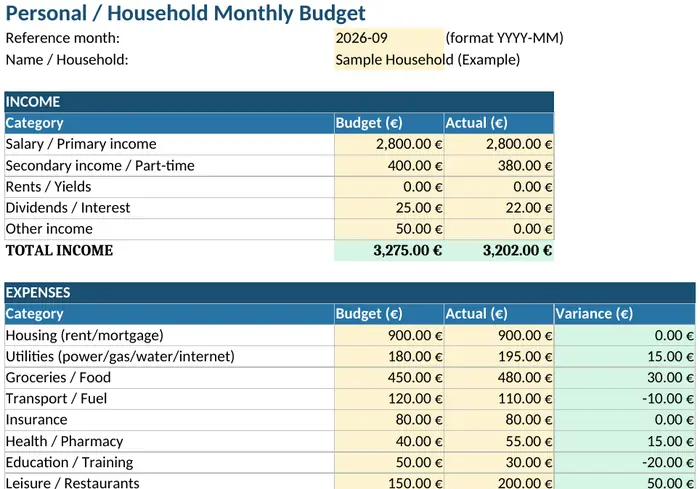Click Secondary income budget 400.00 €

[389, 166]
